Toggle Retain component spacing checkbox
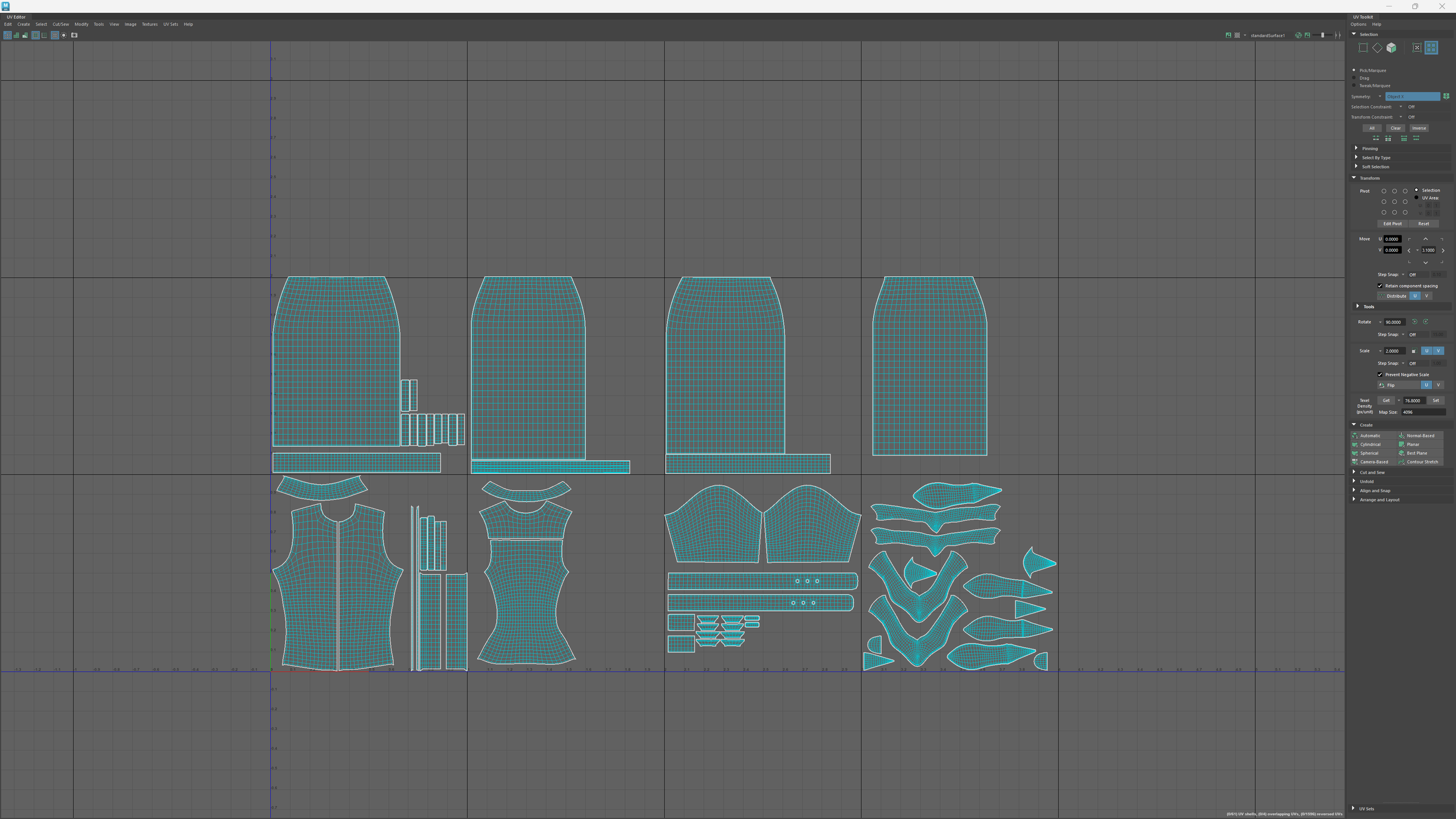 click(1380, 285)
